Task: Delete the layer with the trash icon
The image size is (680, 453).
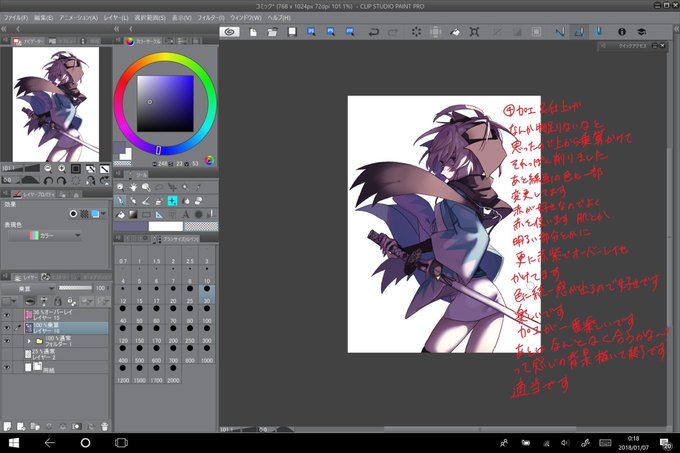Action: 104,427
